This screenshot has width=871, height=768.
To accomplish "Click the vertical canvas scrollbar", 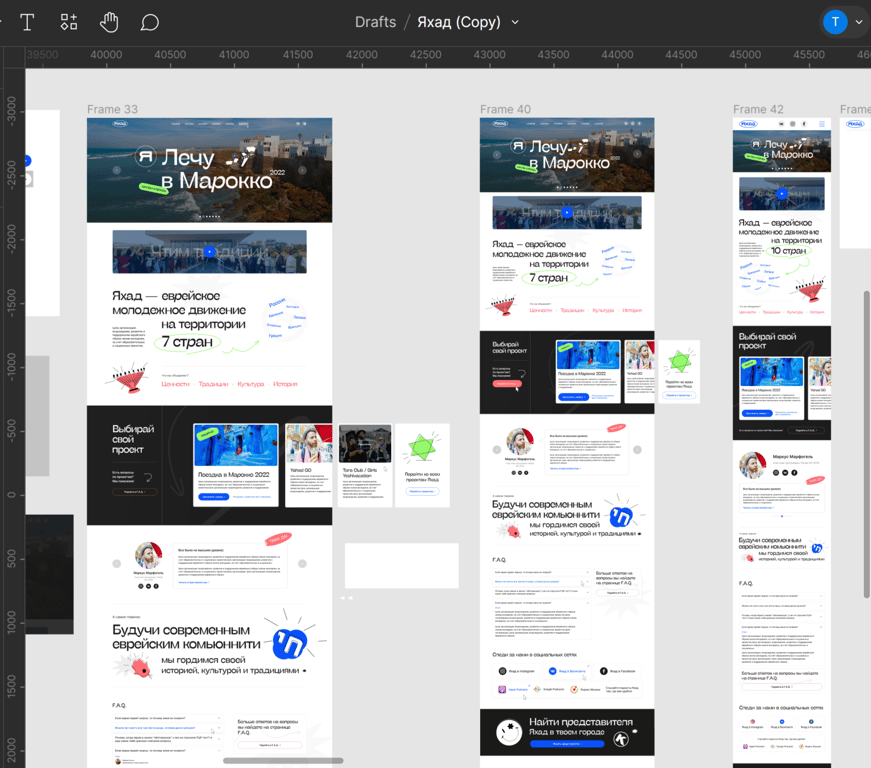I will tap(867, 444).
